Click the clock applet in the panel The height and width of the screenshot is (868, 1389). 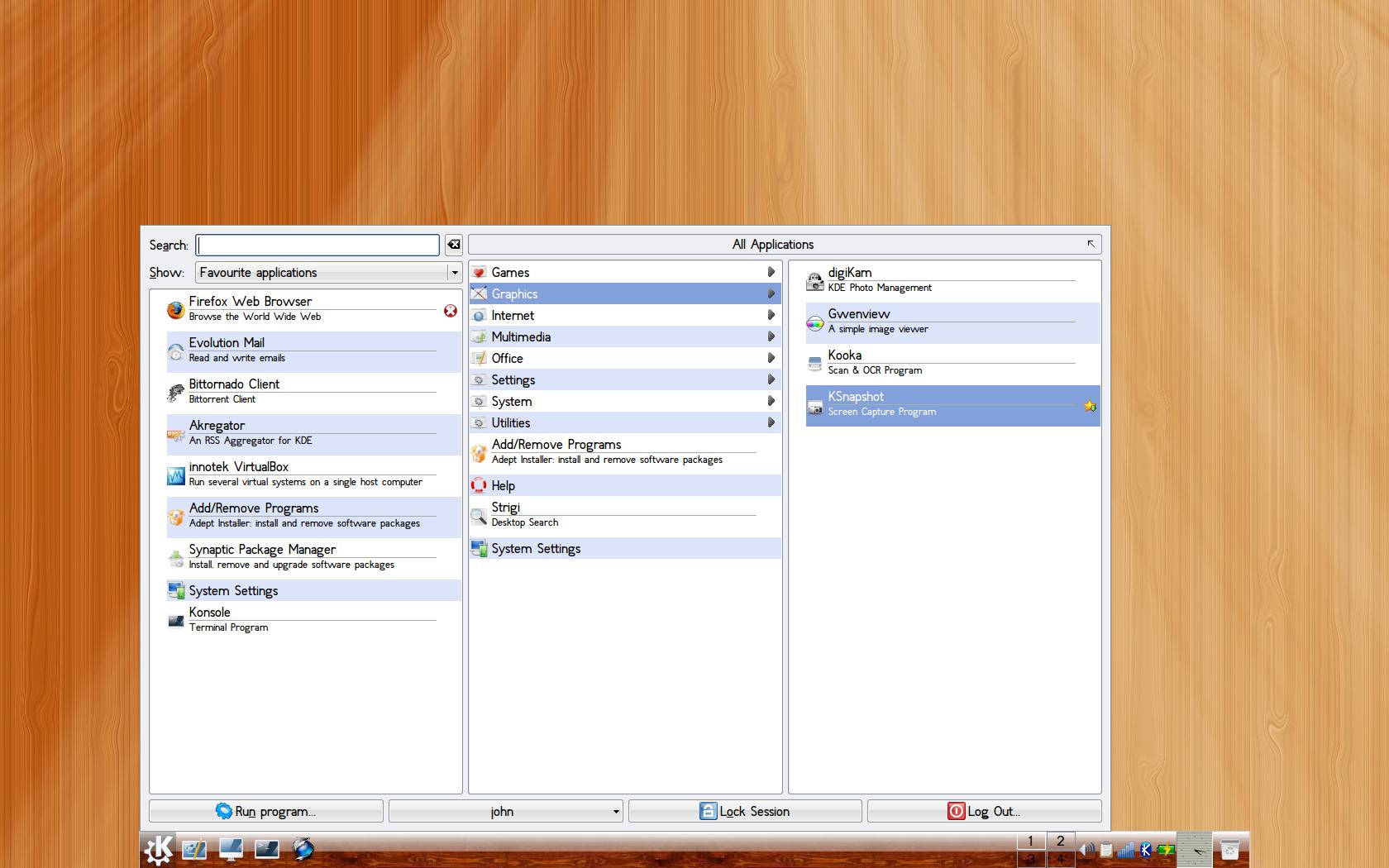tap(1194, 849)
